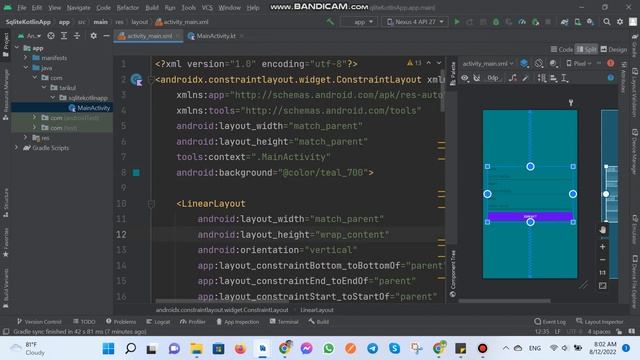
Task: Open the activity_main.xml dropdown in design toolbar
Action: pos(488,63)
